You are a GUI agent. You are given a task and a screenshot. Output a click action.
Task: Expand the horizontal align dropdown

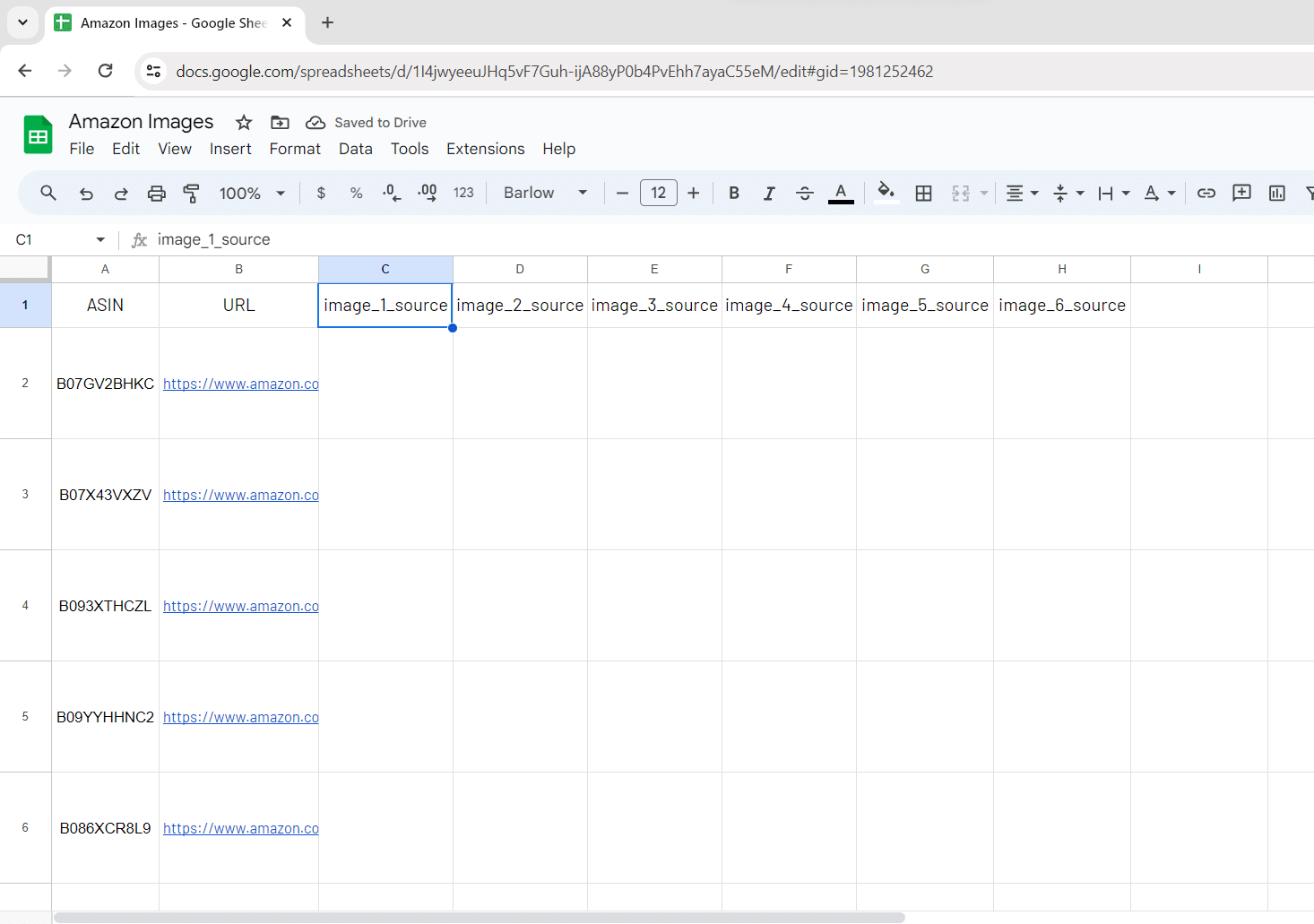point(1021,193)
